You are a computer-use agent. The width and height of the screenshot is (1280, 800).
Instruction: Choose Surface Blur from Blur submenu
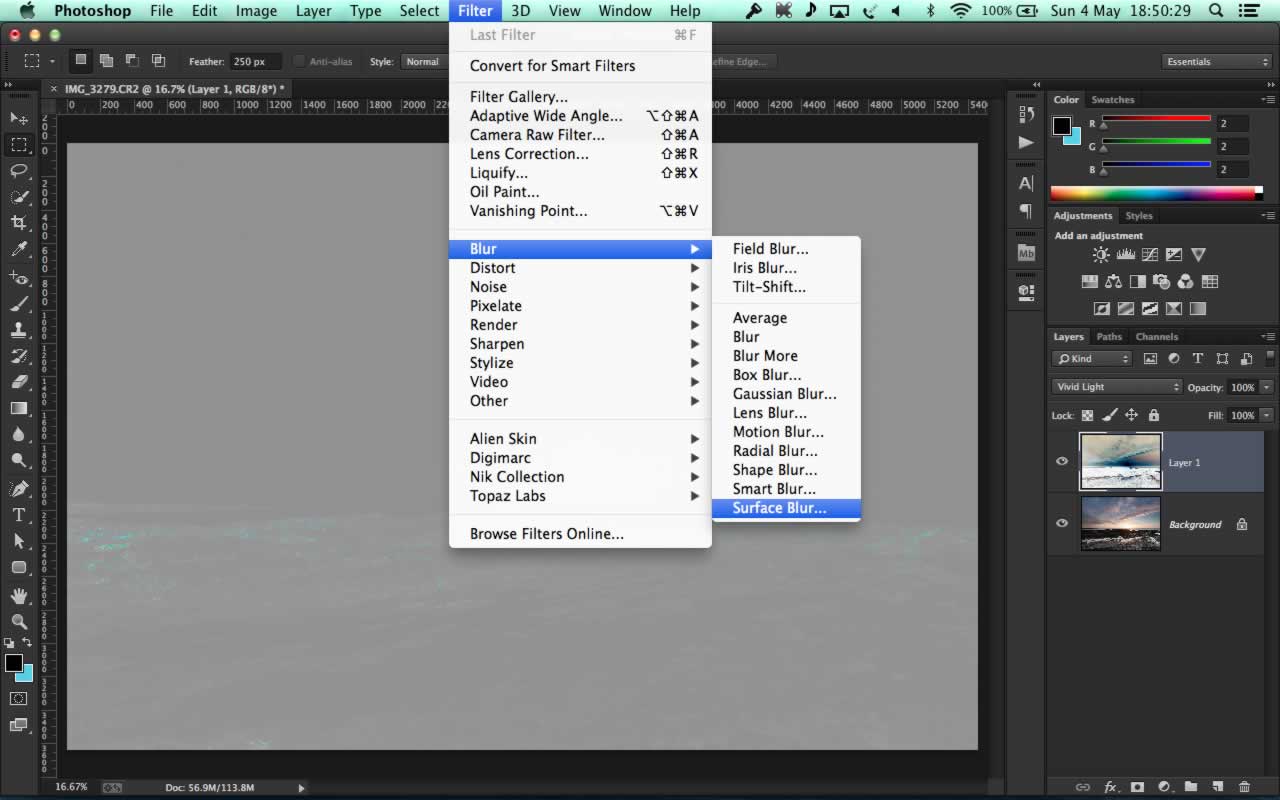click(786, 508)
